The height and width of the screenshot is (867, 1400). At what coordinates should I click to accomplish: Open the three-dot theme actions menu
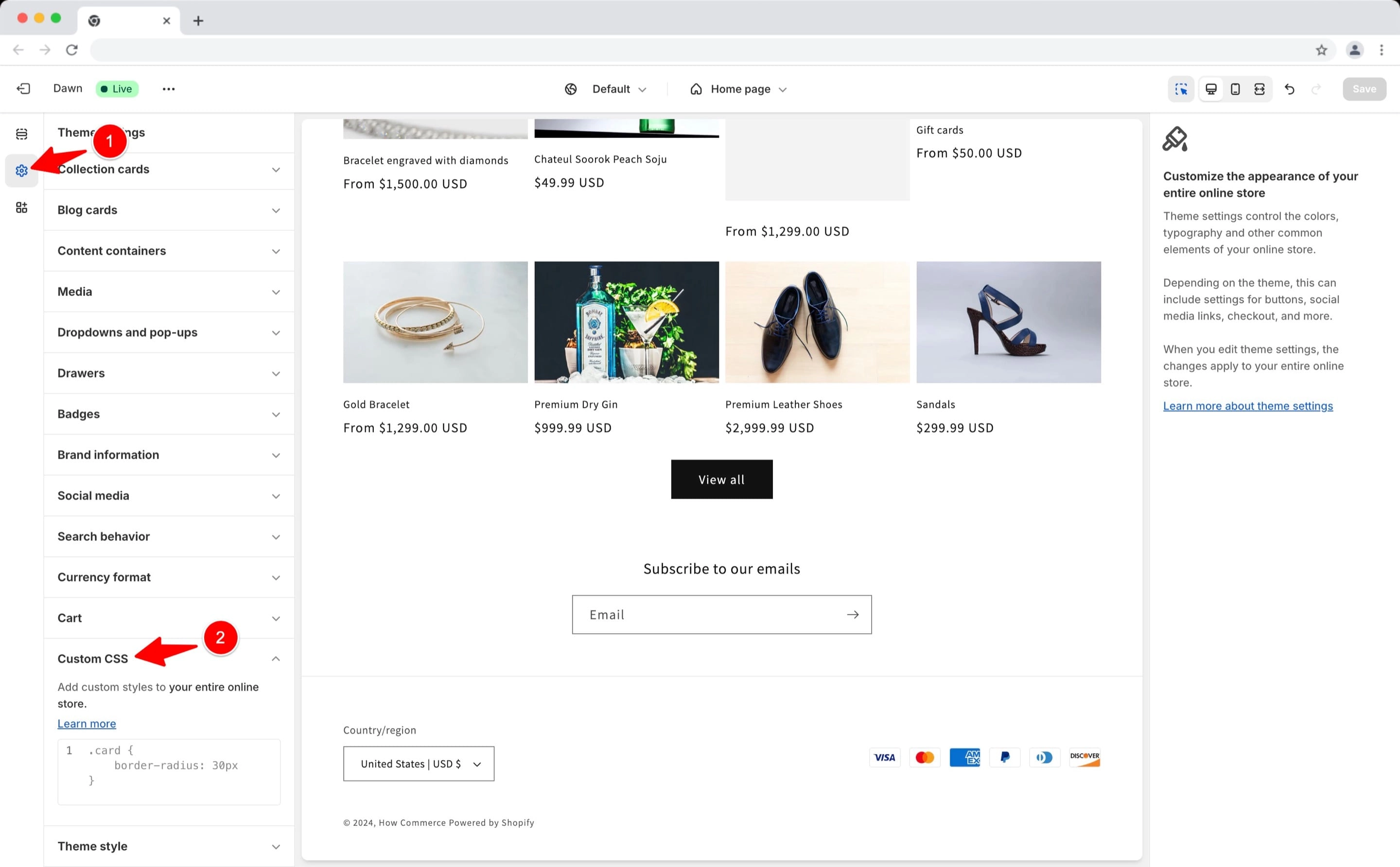(x=168, y=89)
